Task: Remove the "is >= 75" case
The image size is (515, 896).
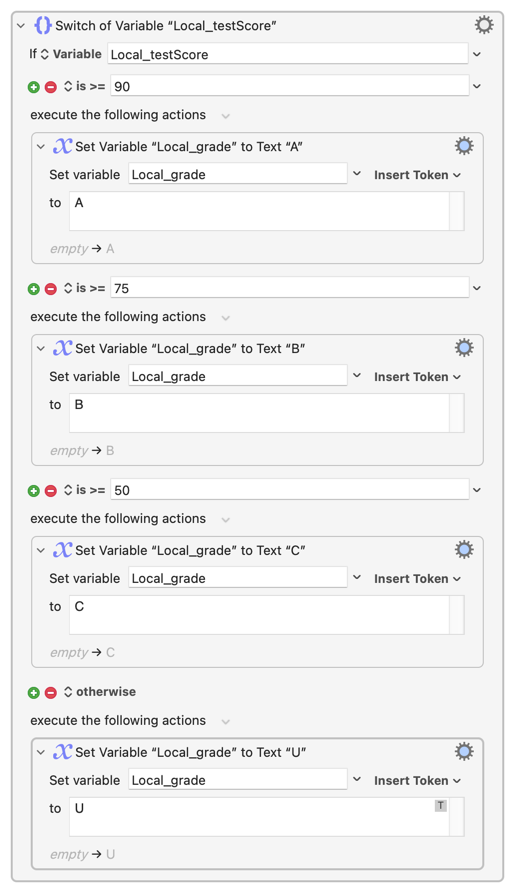Action: [x=51, y=289]
